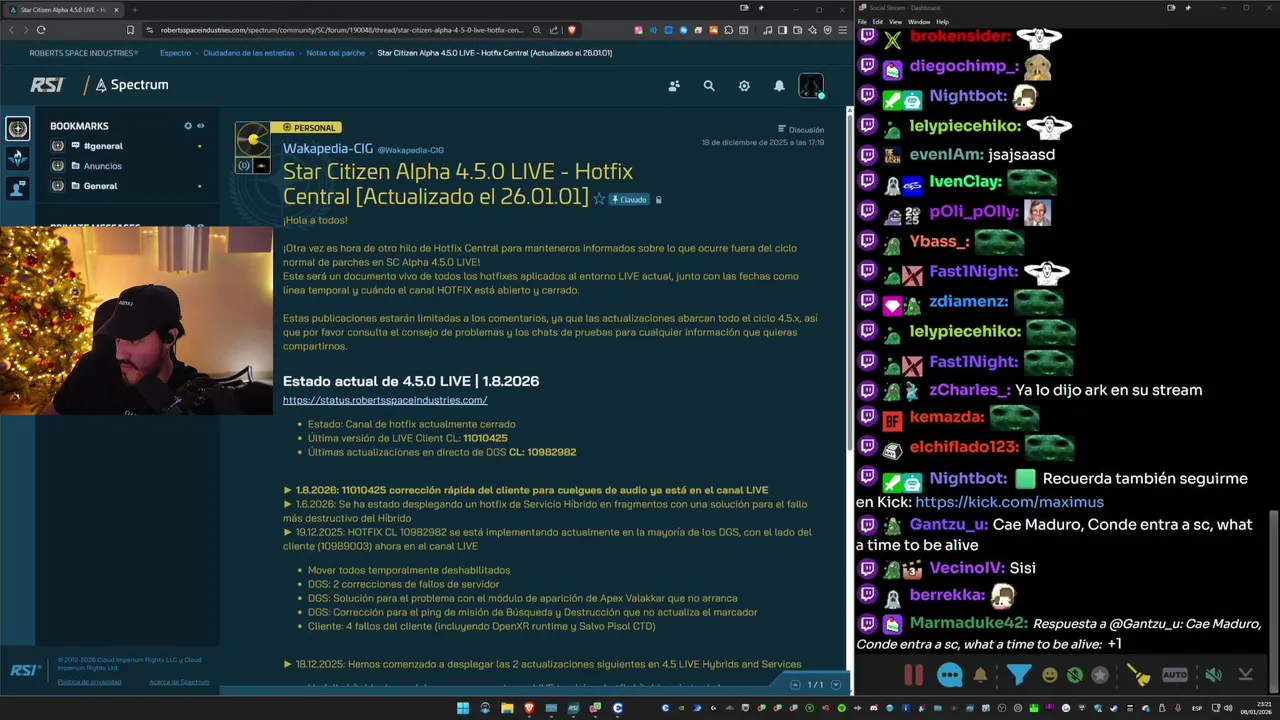Open Spectrum settings gear in header
This screenshot has height=720, width=1280.
[744, 86]
